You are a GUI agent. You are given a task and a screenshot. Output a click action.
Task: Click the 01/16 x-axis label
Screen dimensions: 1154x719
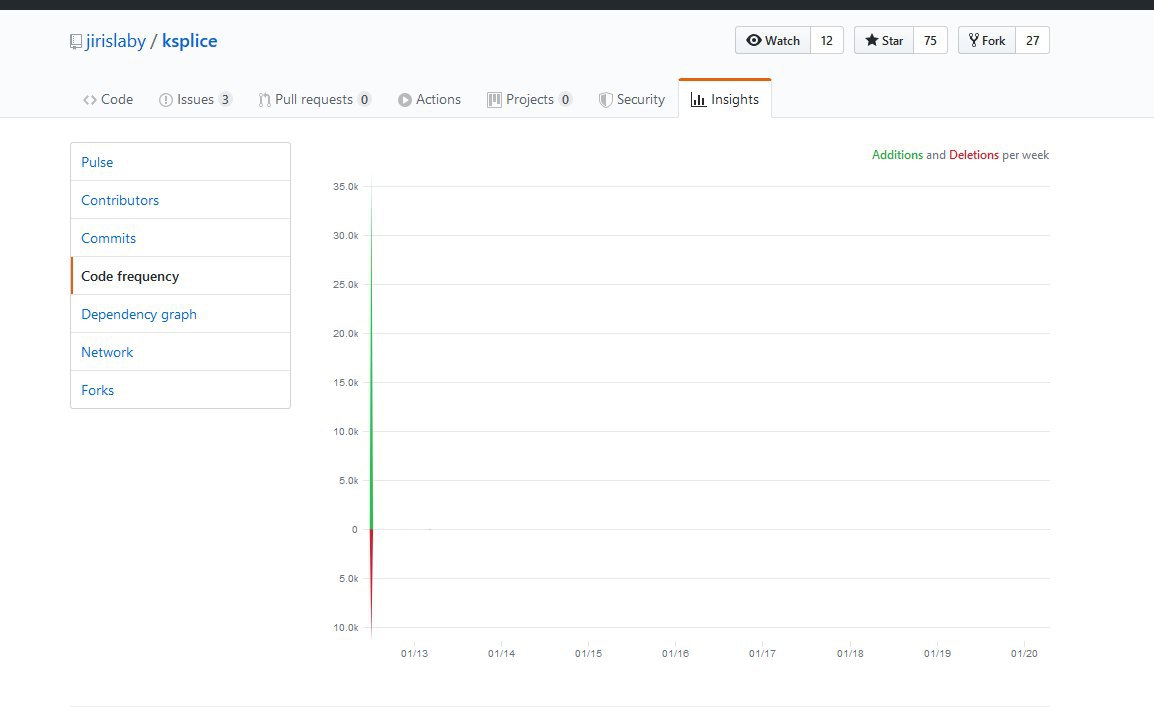[675, 654]
